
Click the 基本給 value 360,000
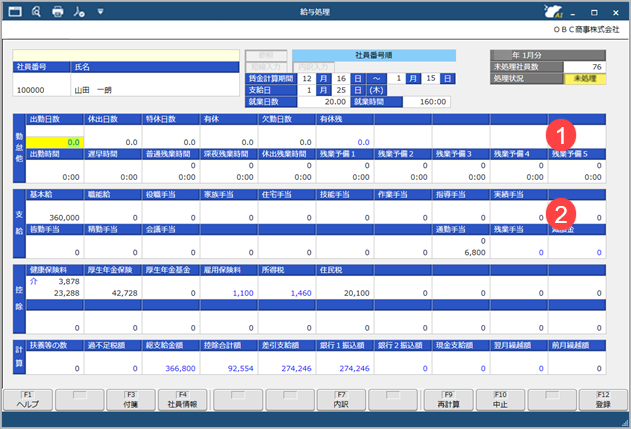point(64,218)
